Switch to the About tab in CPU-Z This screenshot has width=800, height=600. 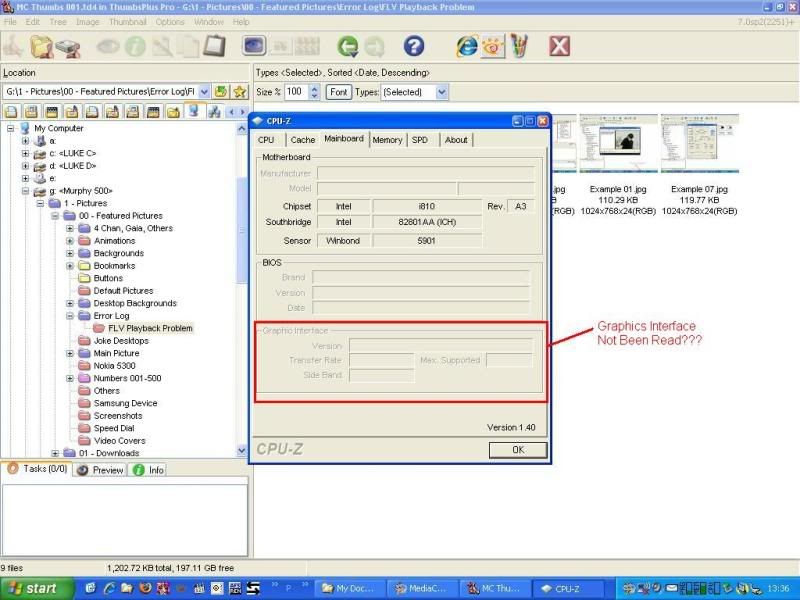[456, 140]
